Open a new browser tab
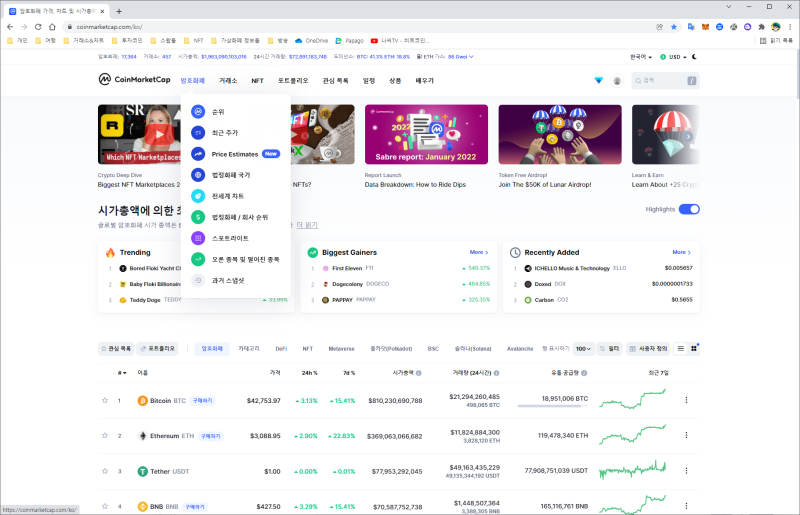This screenshot has height=515, width=800. tap(119, 11)
